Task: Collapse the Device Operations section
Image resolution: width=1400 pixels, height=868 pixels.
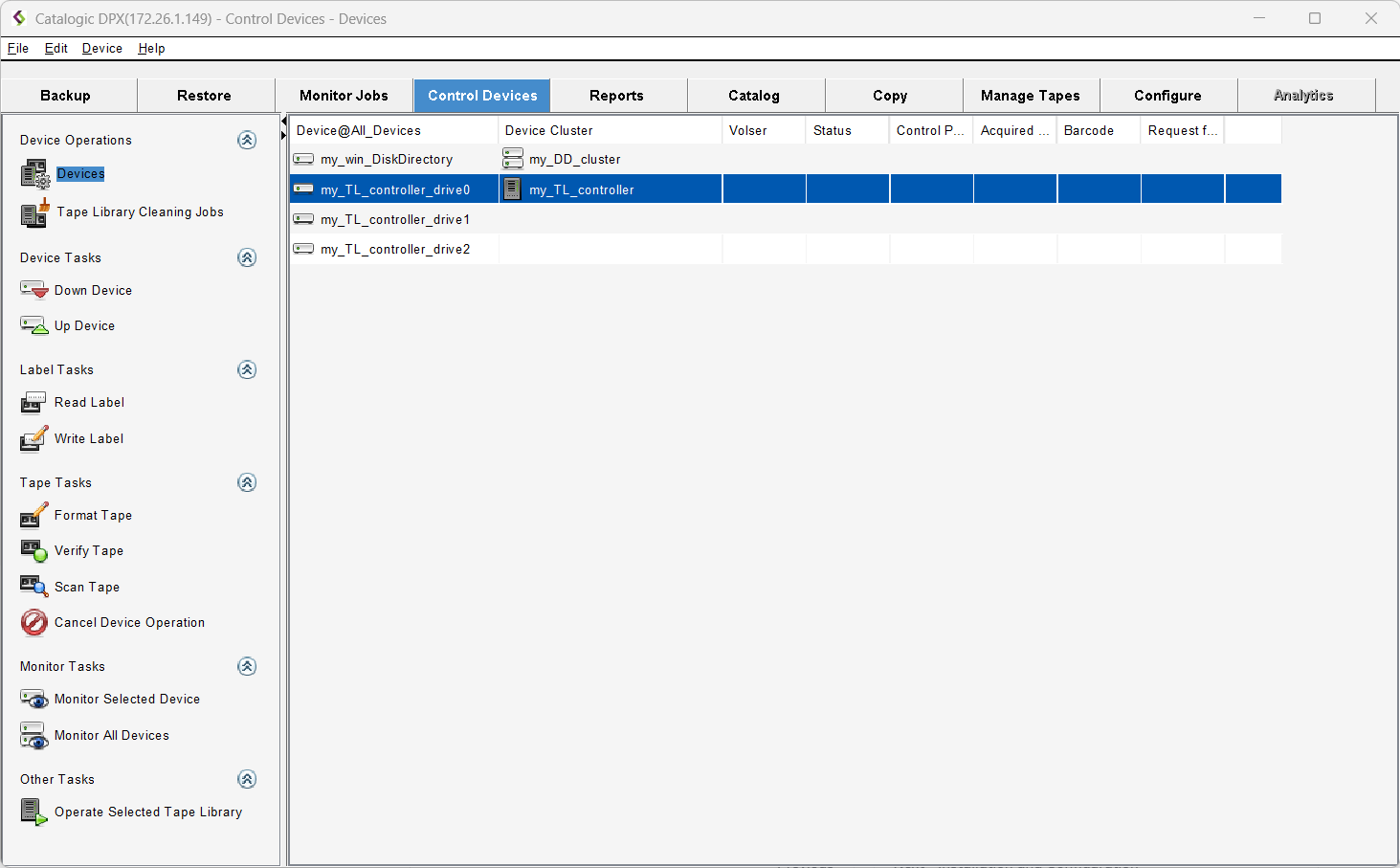Action: [247, 140]
